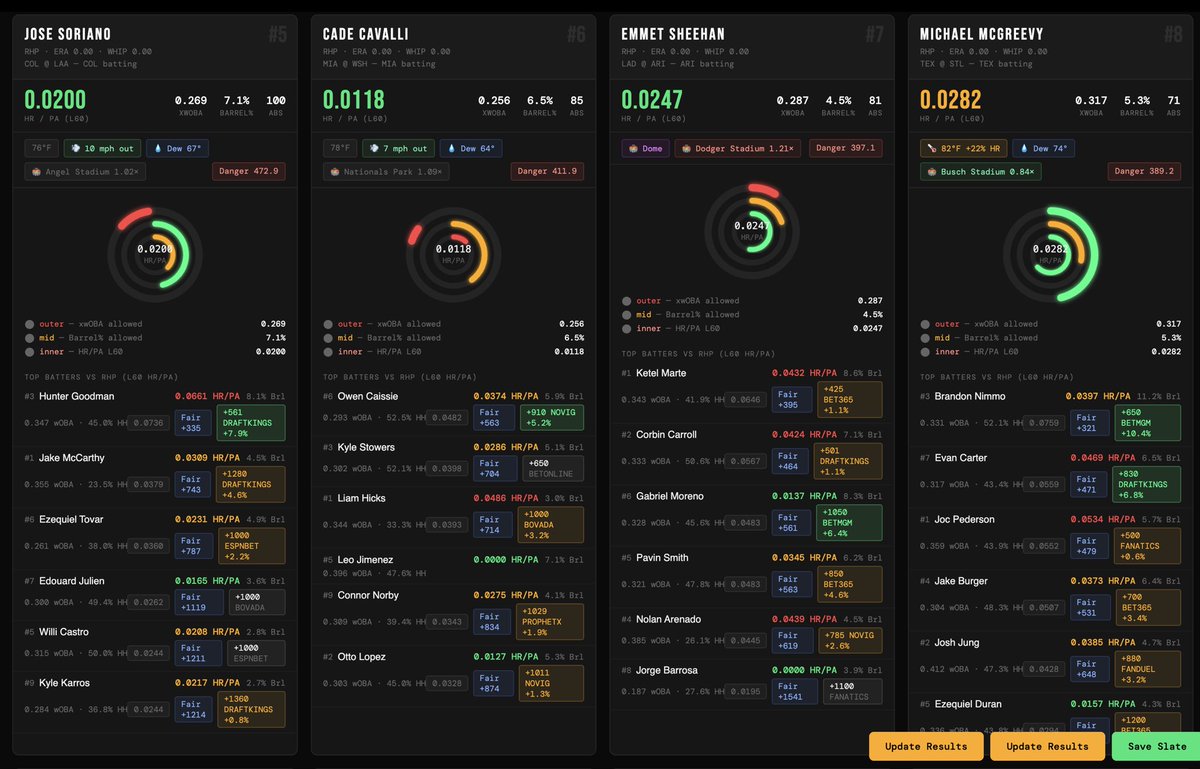Click the Danger 411.9 badge

[x=547, y=172]
